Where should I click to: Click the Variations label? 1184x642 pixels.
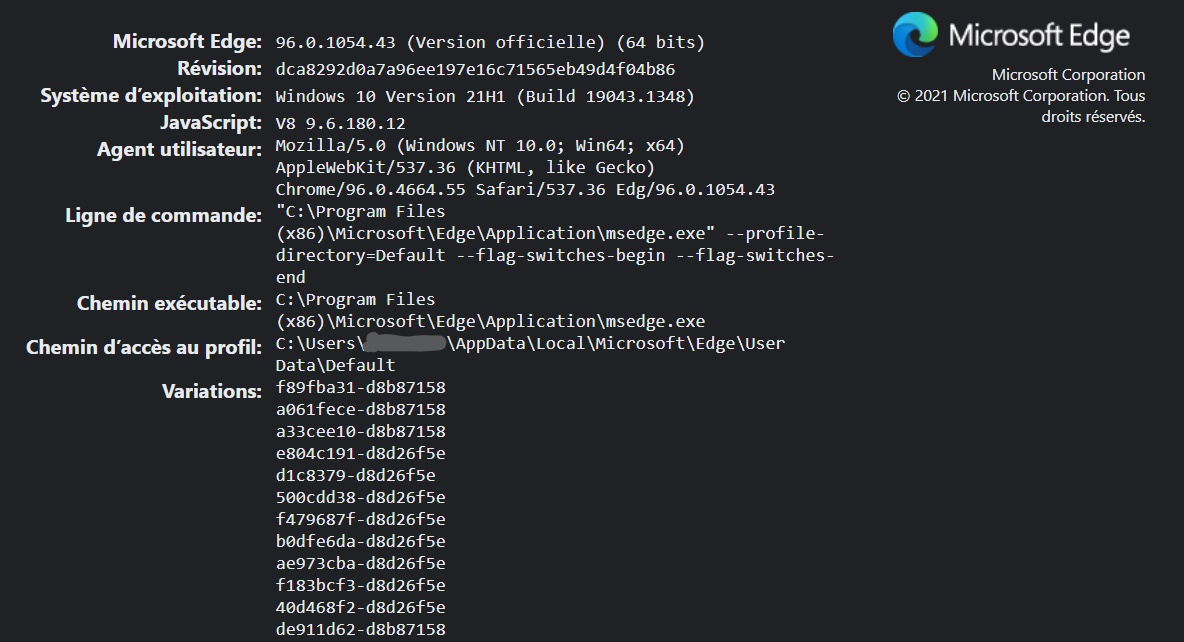211,391
